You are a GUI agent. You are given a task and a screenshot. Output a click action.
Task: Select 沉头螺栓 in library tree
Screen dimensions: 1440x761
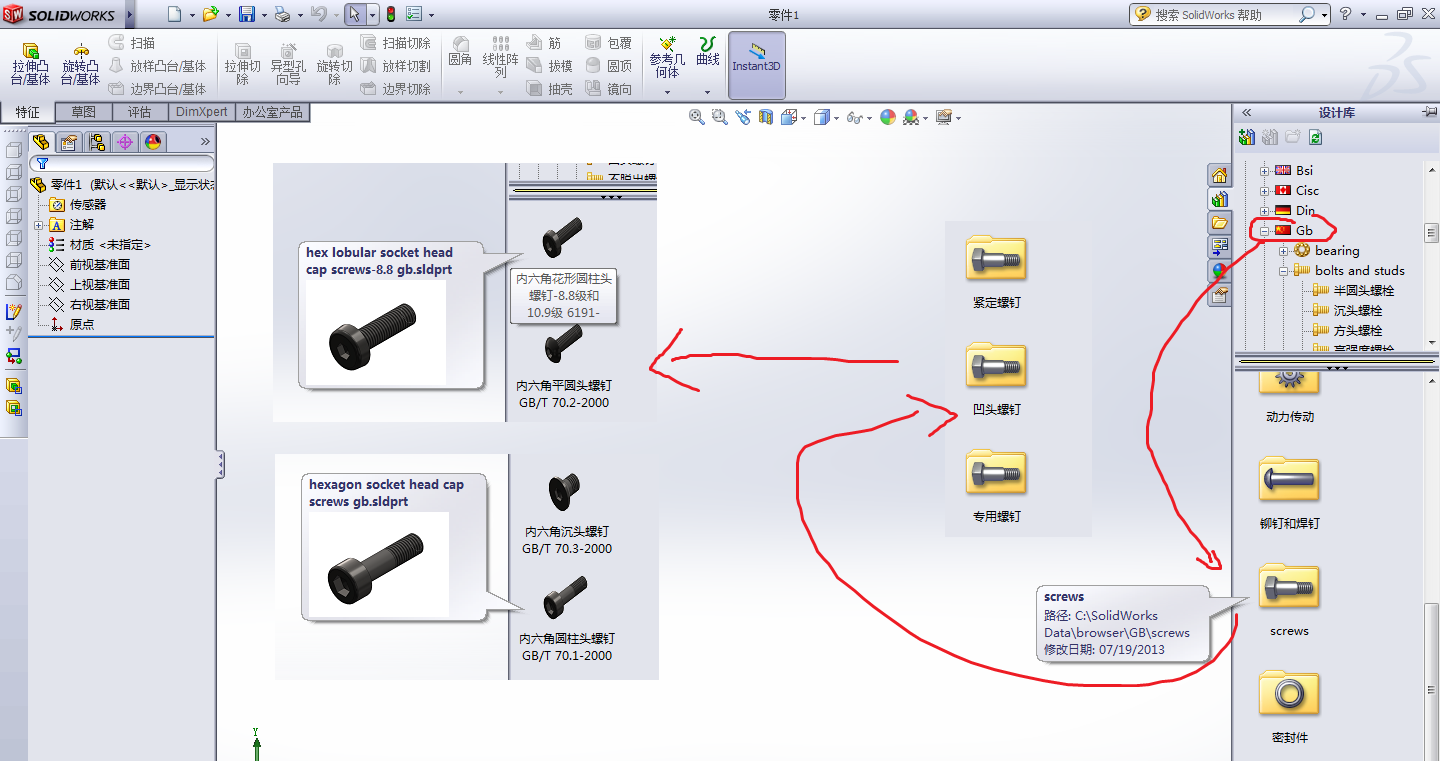point(1358,311)
